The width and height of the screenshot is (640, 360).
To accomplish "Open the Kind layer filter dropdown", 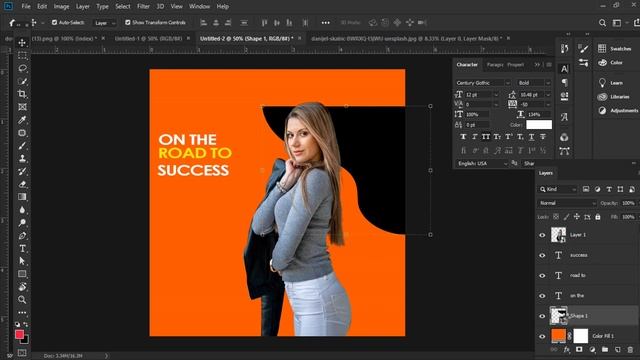I will click(558, 189).
